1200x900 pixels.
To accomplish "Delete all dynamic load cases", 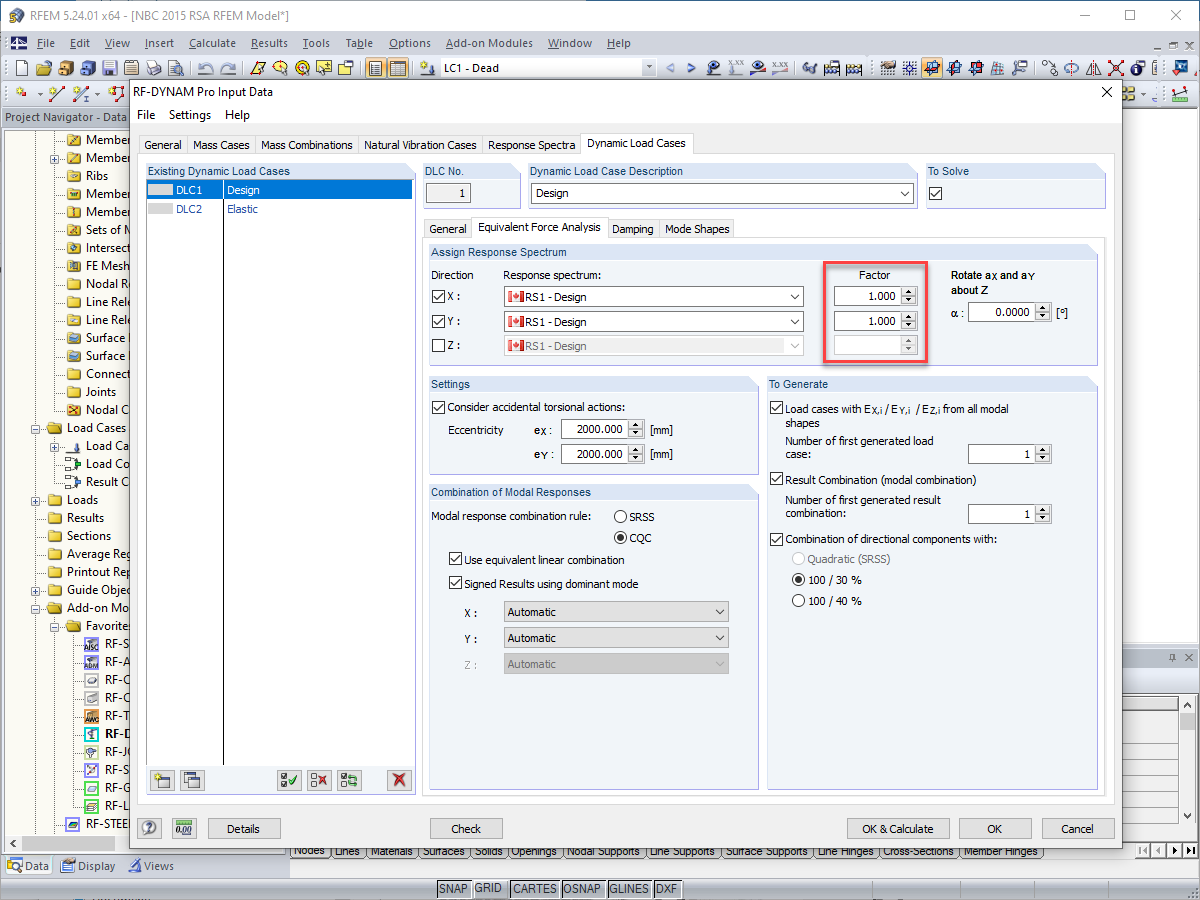I will pos(399,780).
